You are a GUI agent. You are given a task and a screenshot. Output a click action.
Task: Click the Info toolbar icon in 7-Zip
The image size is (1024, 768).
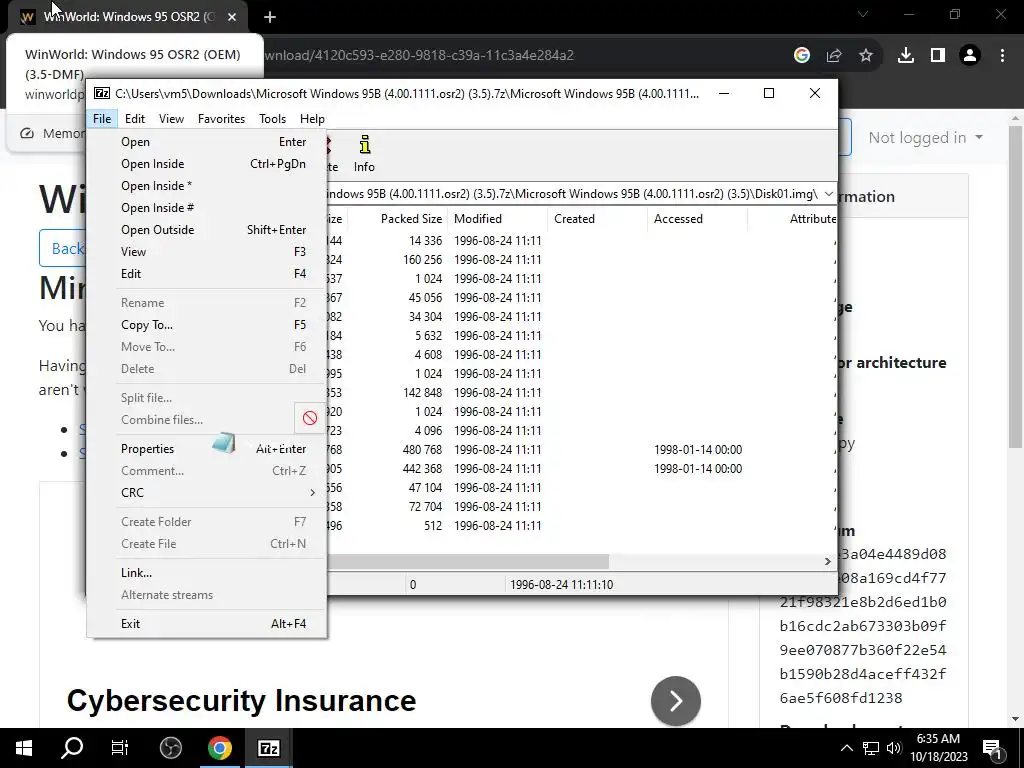364,154
